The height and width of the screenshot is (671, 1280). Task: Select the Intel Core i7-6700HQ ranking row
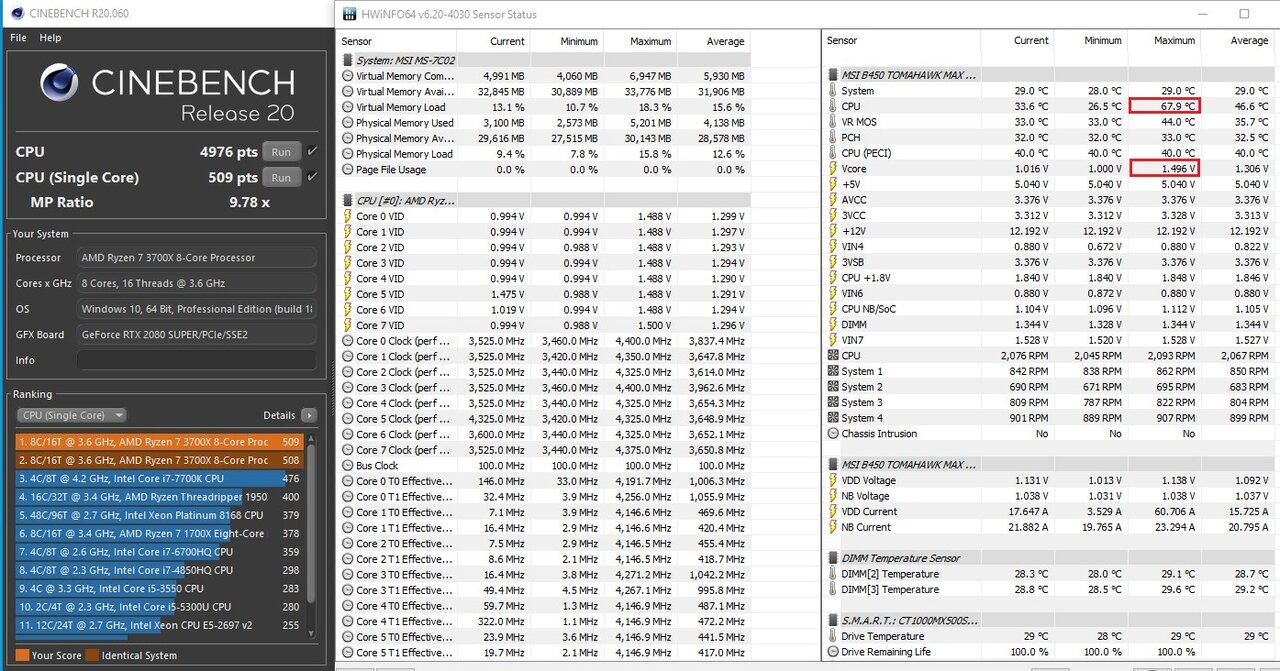pos(160,551)
